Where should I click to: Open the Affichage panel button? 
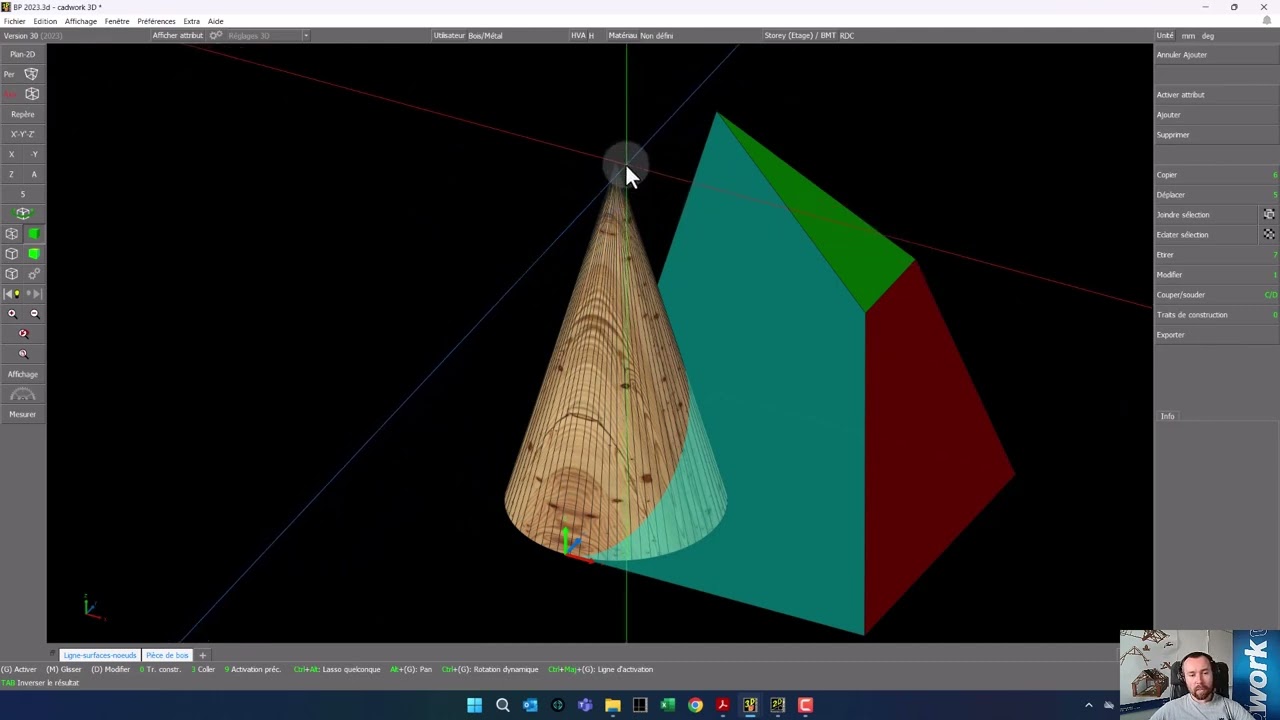pos(22,374)
